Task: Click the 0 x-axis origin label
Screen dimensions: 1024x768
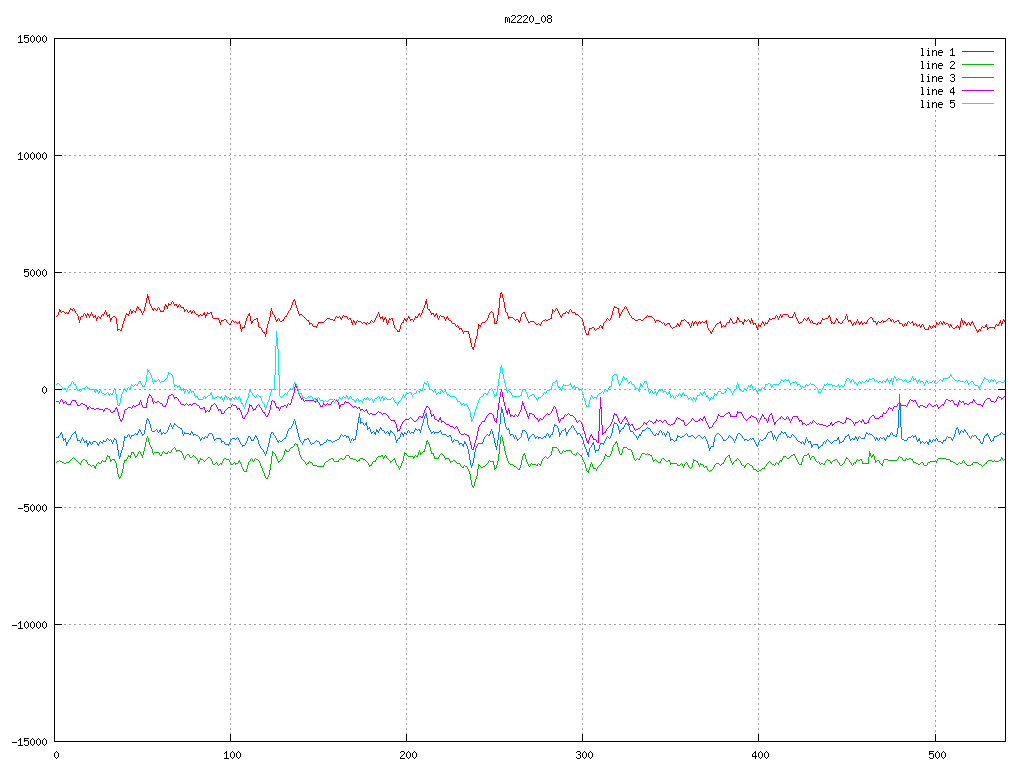Action: tap(57, 756)
